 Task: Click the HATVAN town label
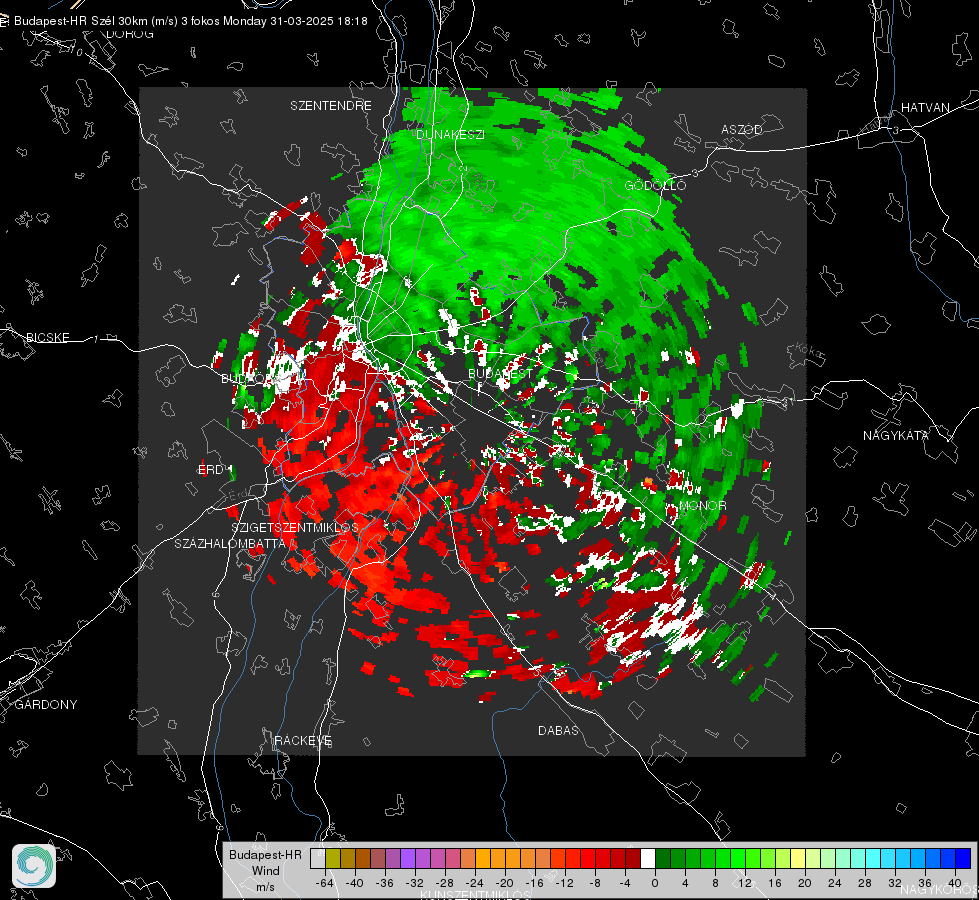point(925,107)
